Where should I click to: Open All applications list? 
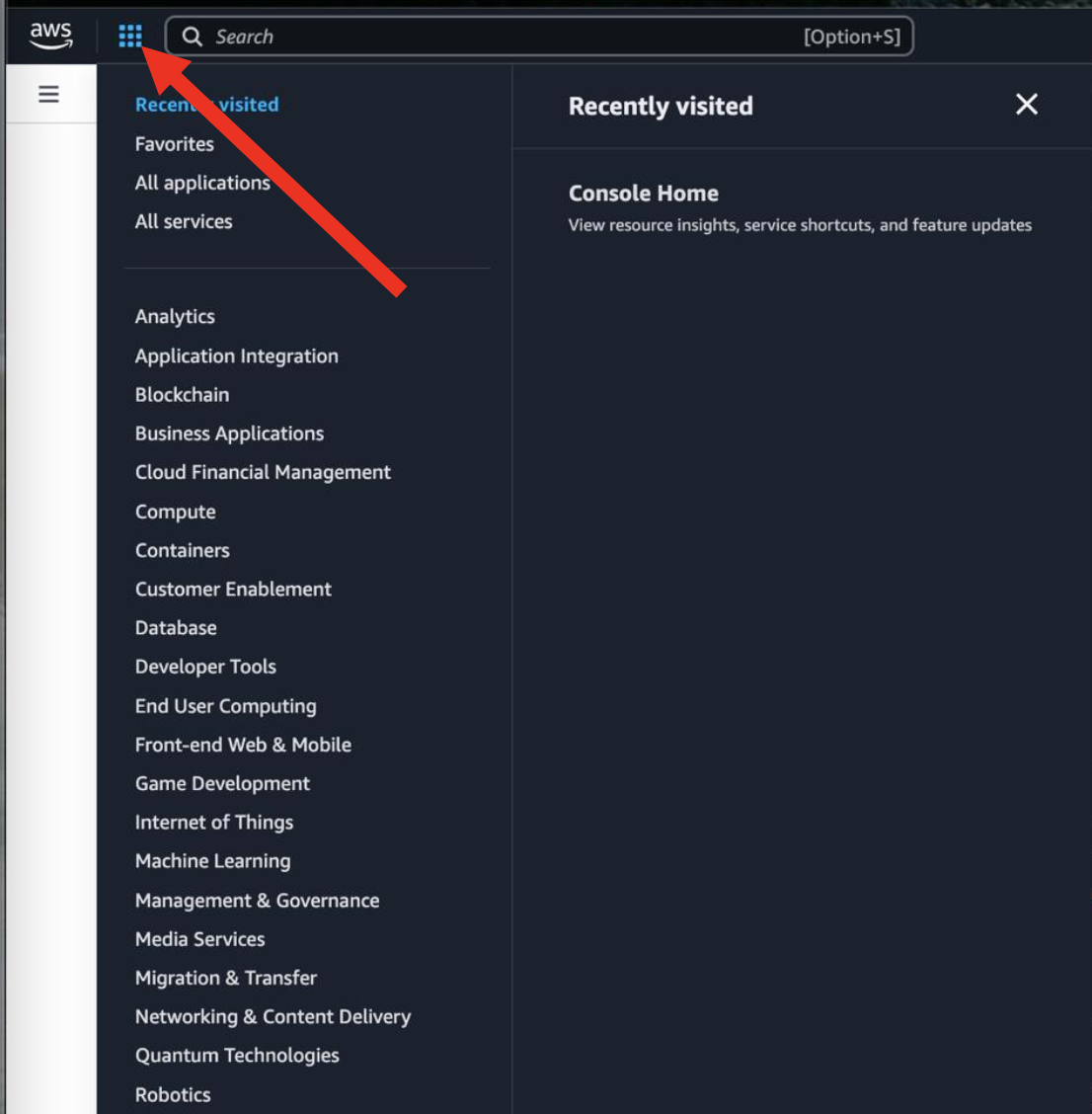[202, 183]
